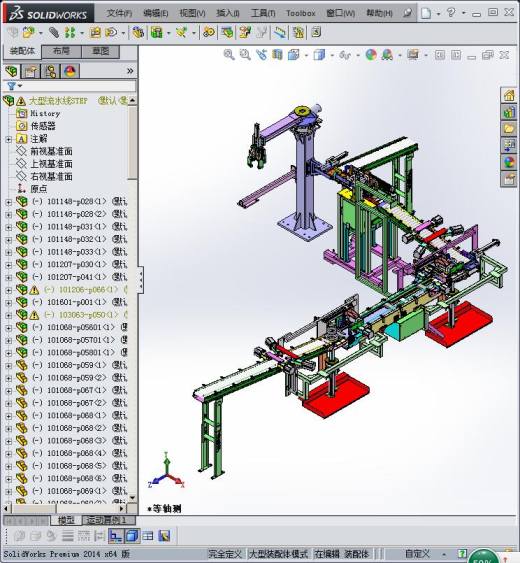
Task: Open the 插入(I) menu
Action: pos(228,13)
